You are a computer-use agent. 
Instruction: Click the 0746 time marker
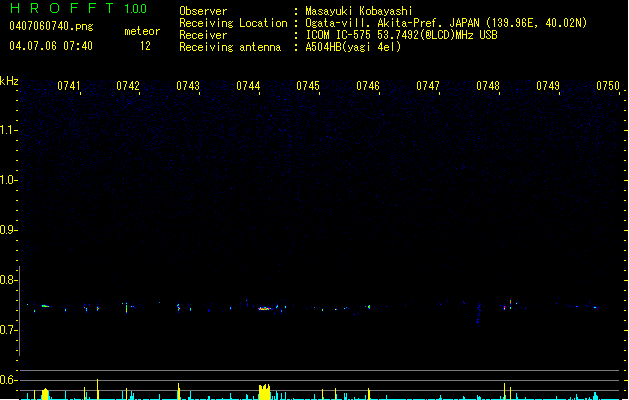pos(368,86)
